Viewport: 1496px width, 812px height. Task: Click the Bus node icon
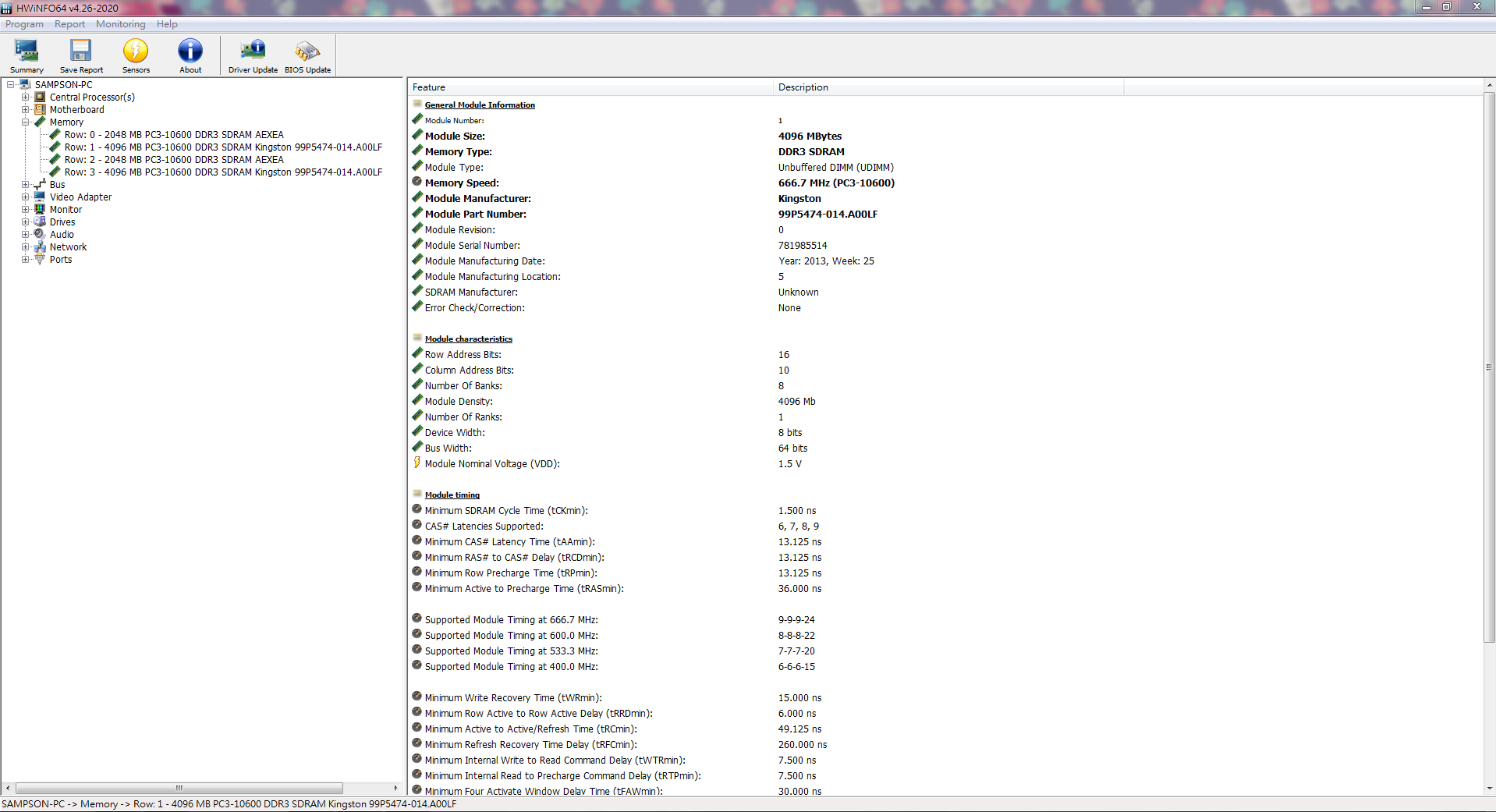click(41, 185)
